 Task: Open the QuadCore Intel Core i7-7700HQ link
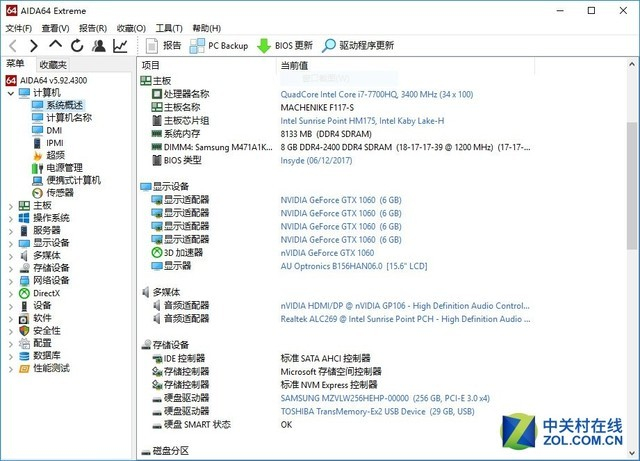(377, 95)
